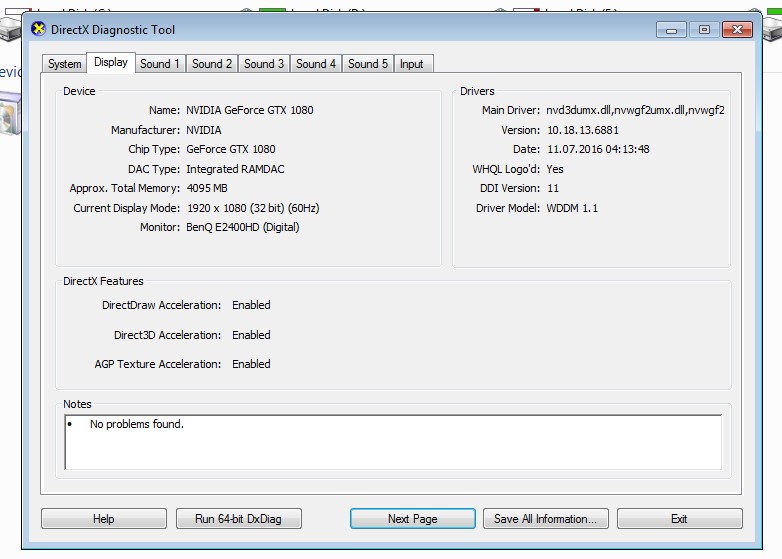Viewport: 782px width, 559px height.
Task: Select the Display tab
Action: click(111, 62)
